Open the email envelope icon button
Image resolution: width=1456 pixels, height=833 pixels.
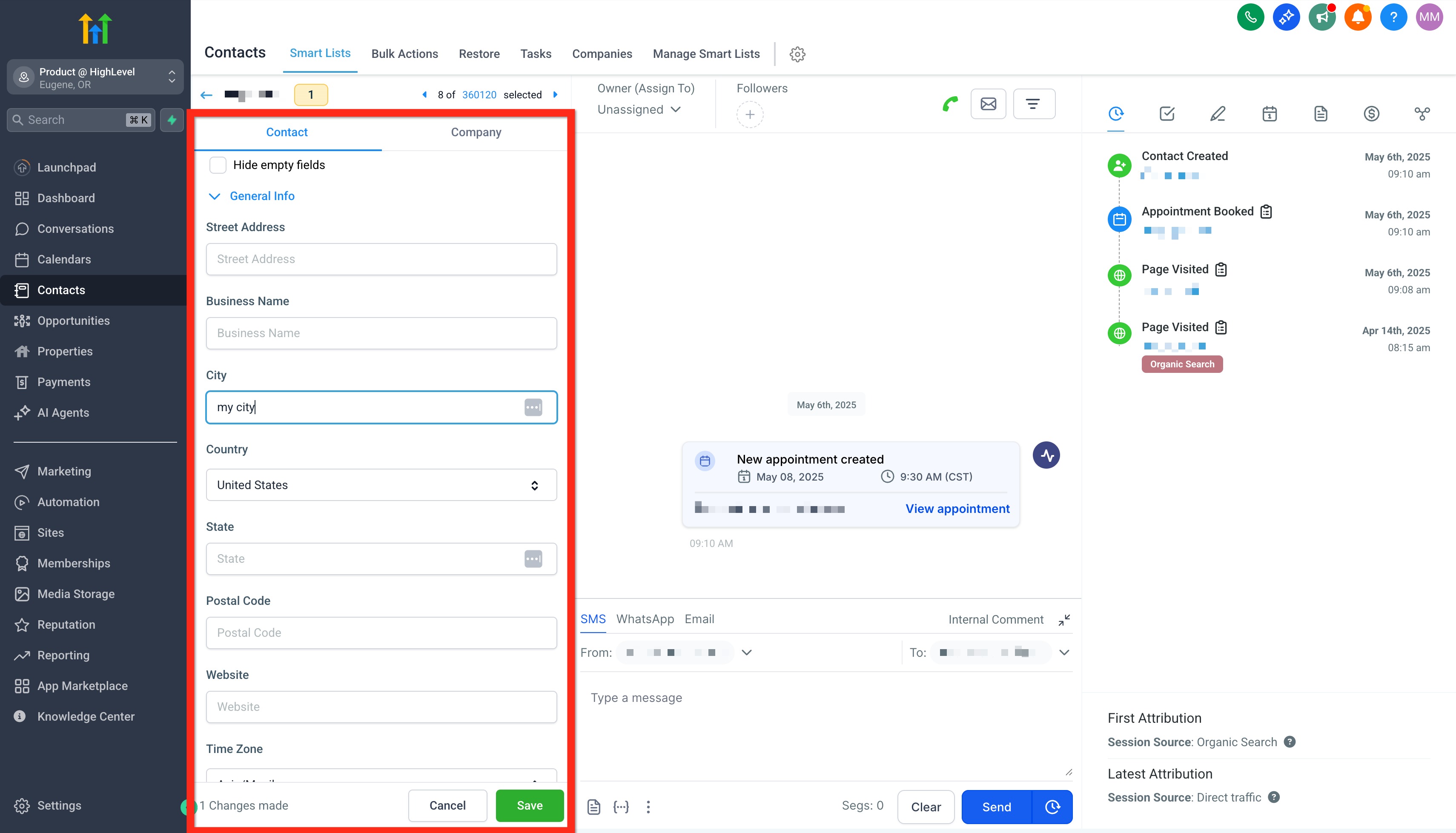988,104
